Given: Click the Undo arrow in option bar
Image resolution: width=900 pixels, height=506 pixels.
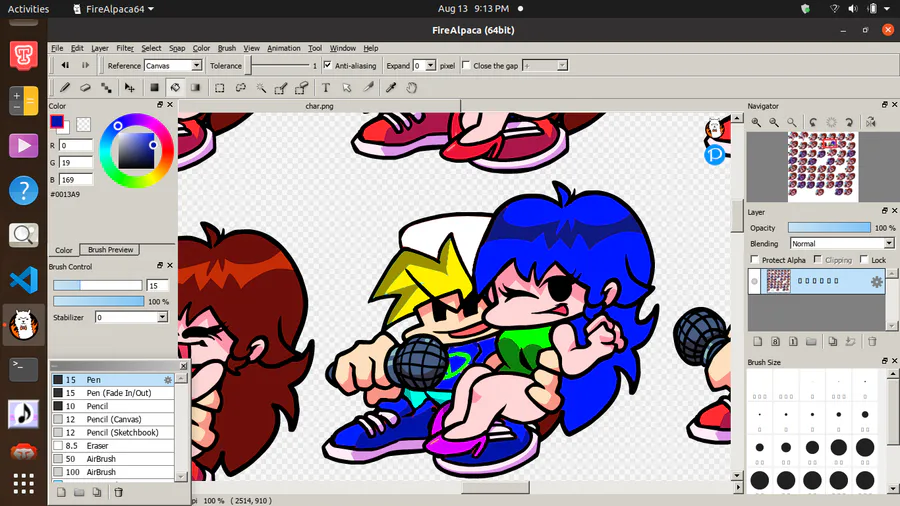Looking at the screenshot, I should point(65,65).
